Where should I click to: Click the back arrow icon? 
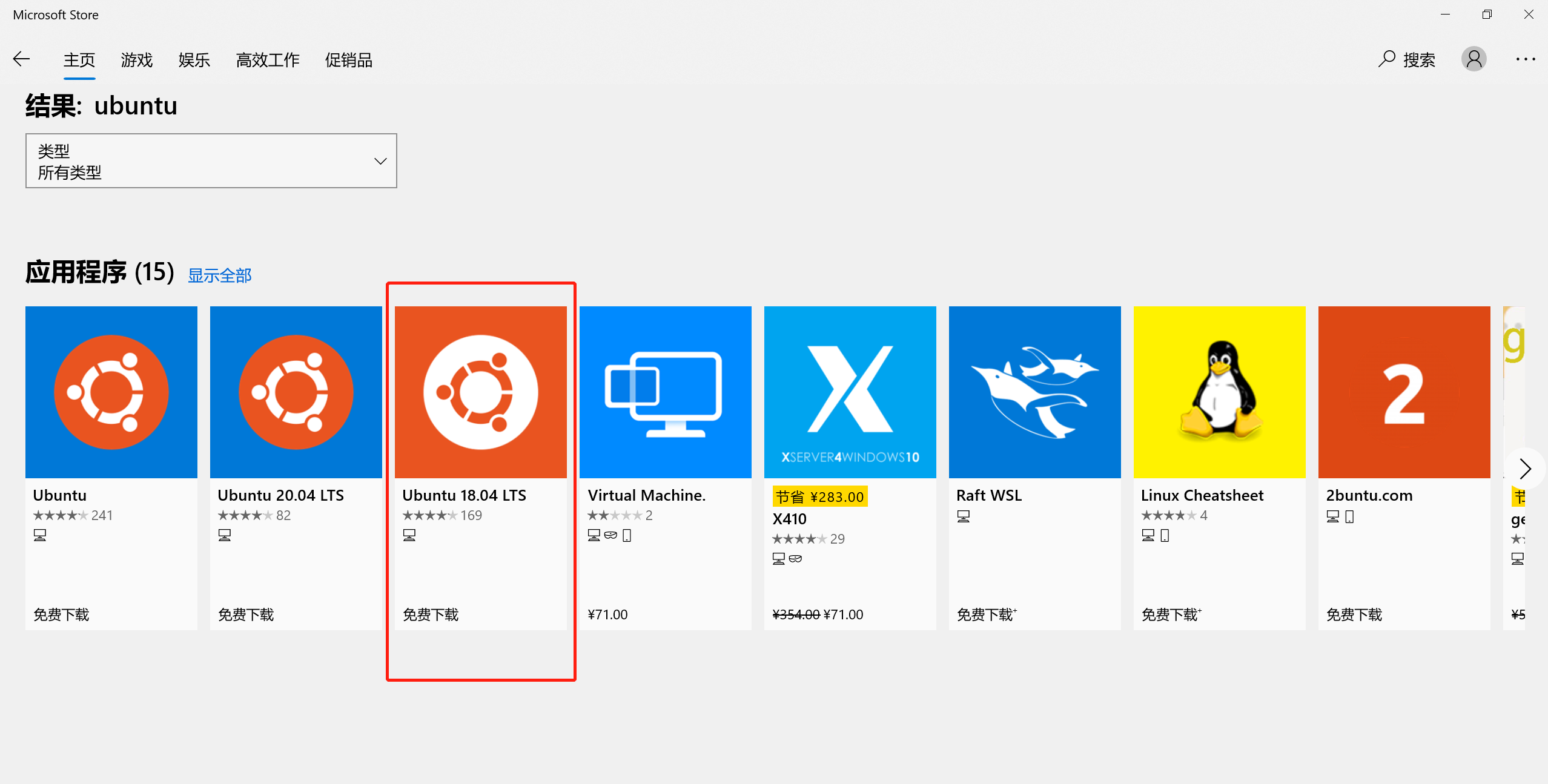22,59
